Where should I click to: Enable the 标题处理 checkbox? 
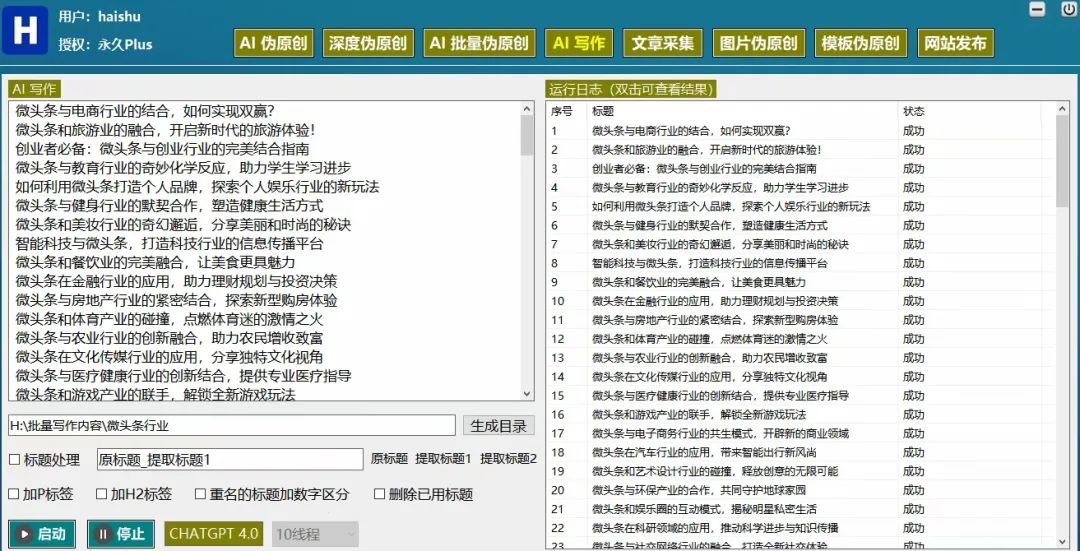[14, 459]
